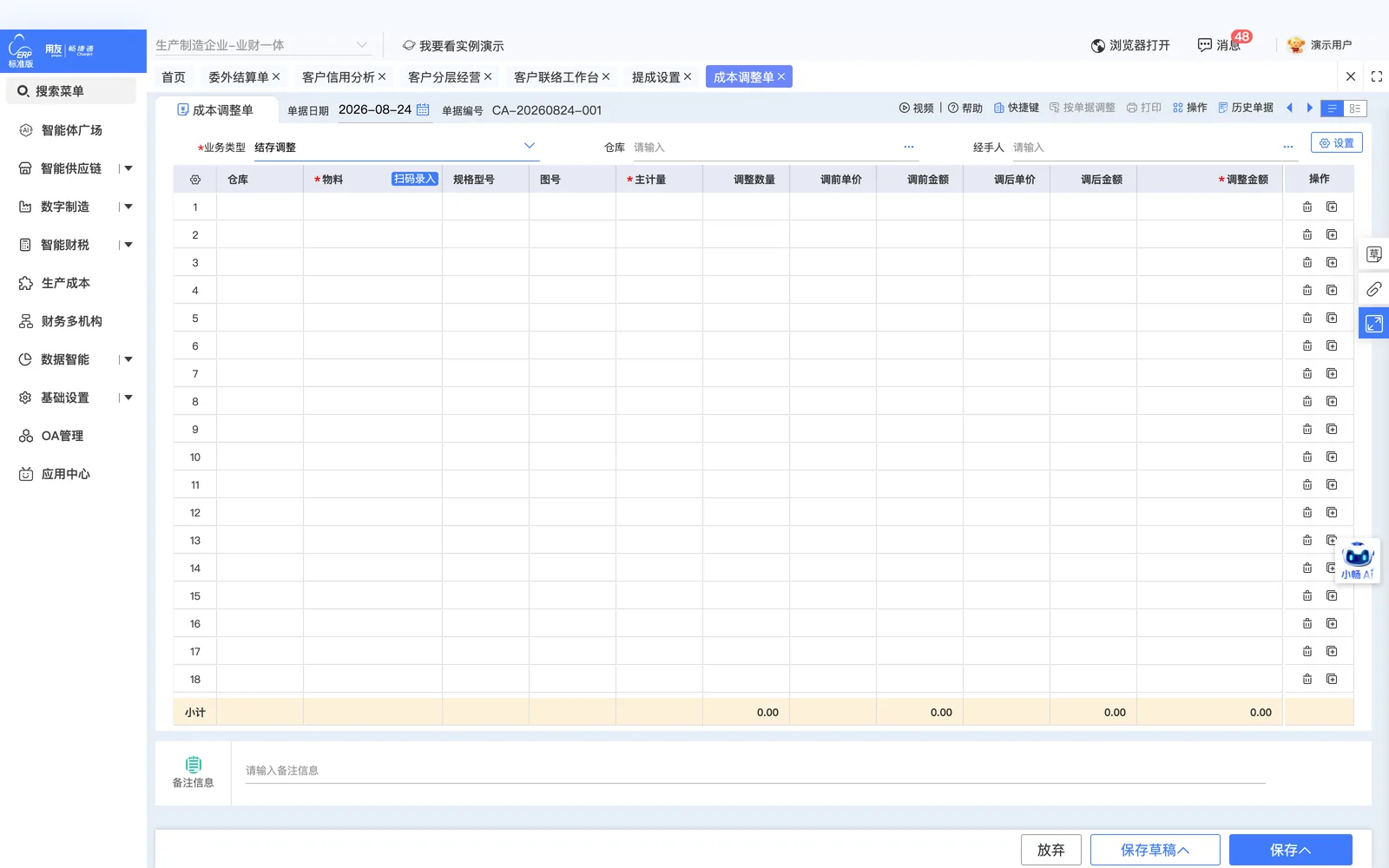Open the 演示用户 user menu
Image resolution: width=1389 pixels, height=868 pixels.
tap(1320, 45)
